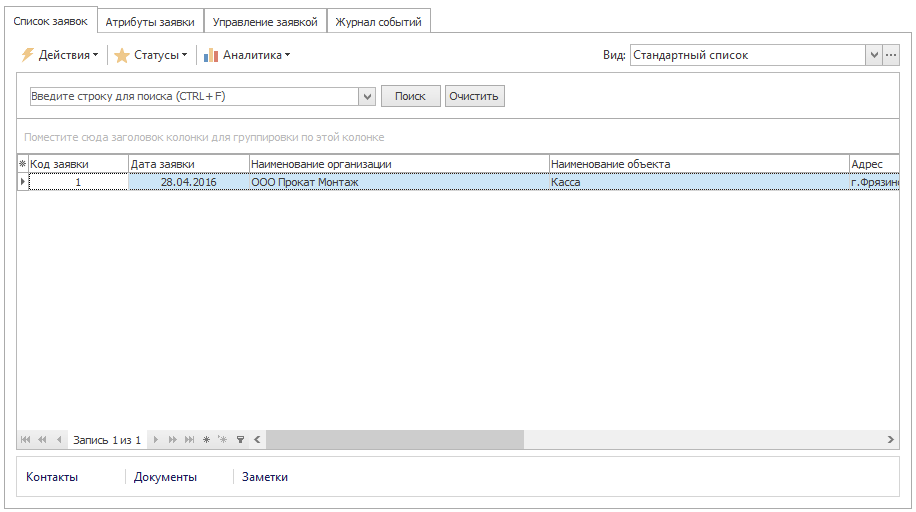
Task: Click the scroll right arrow of grid
Action: (890, 440)
